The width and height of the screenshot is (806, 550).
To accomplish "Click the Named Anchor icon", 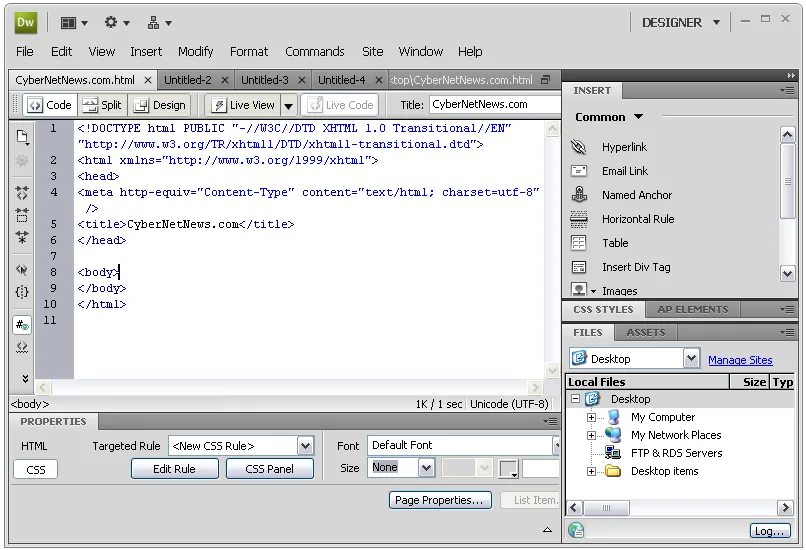I will pos(579,195).
